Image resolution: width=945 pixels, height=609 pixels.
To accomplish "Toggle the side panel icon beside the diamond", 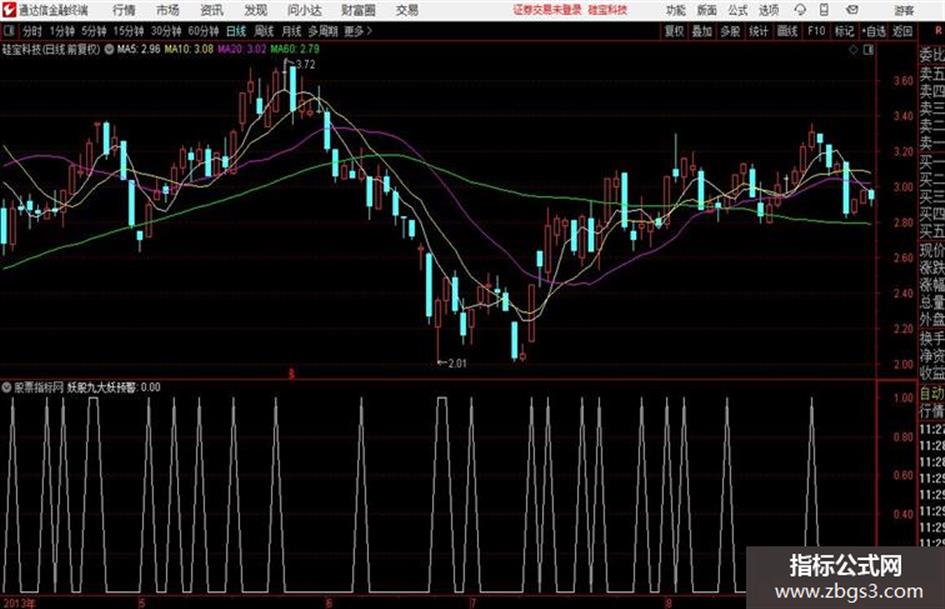I will (868, 50).
